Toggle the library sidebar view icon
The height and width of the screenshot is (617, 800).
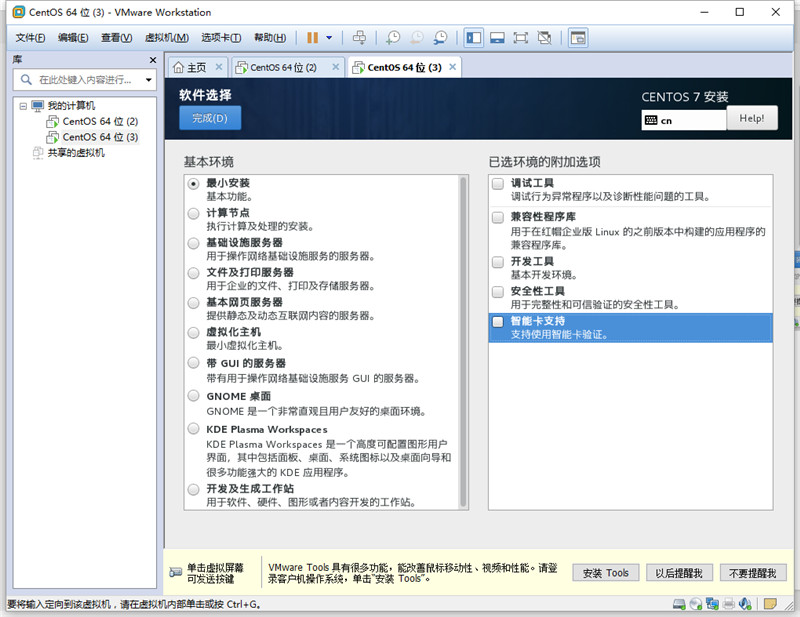coord(473,37)
